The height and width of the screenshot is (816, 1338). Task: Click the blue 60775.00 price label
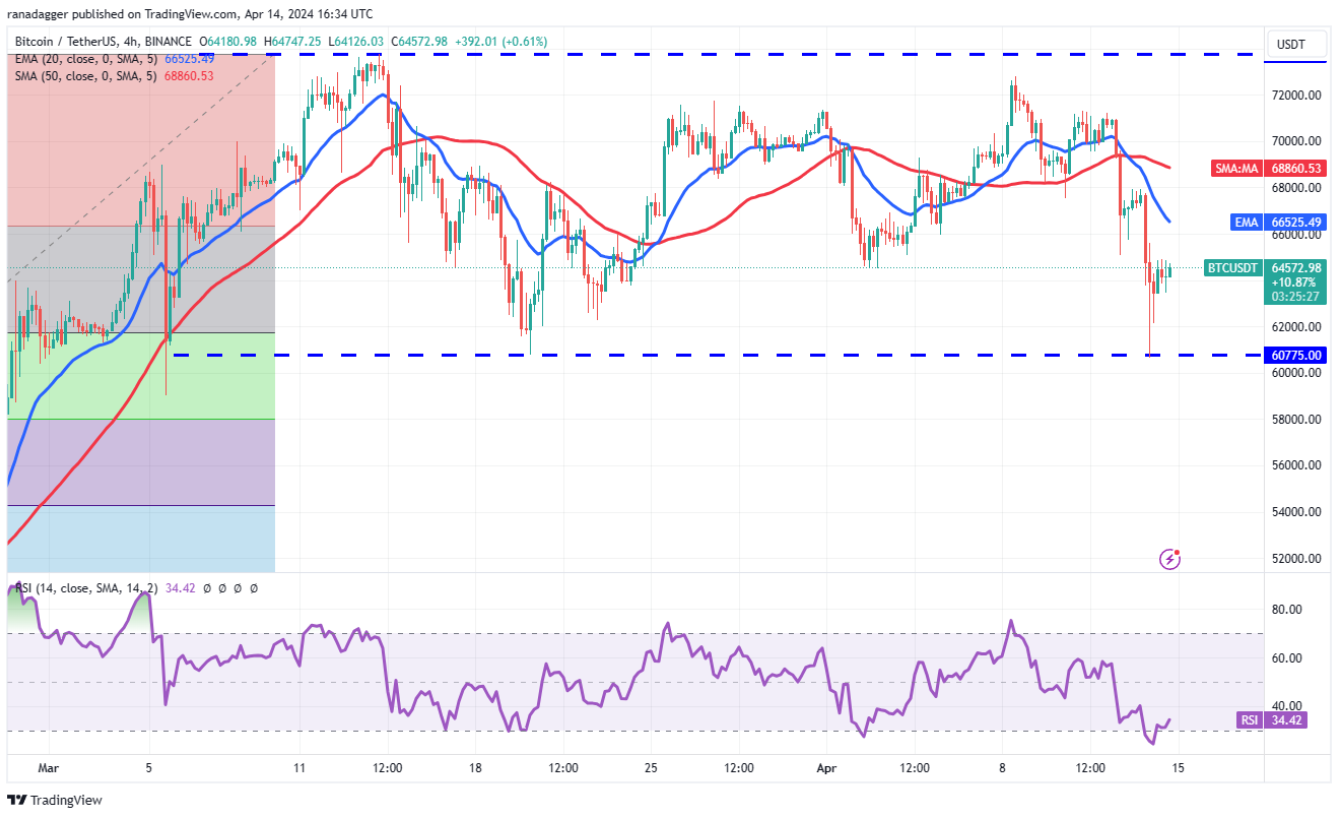[x=1298, y=355]
